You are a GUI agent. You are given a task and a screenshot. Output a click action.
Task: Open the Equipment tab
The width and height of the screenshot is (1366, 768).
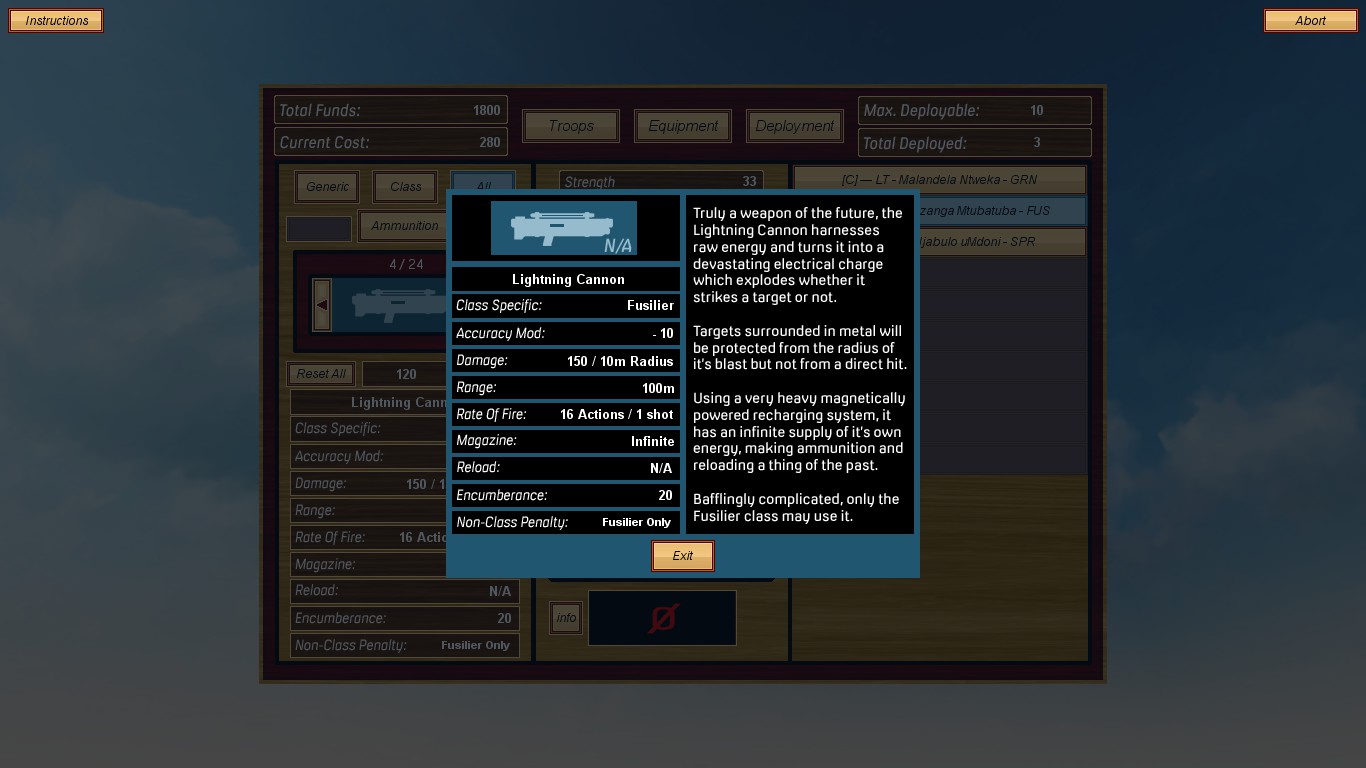[683, 126]
